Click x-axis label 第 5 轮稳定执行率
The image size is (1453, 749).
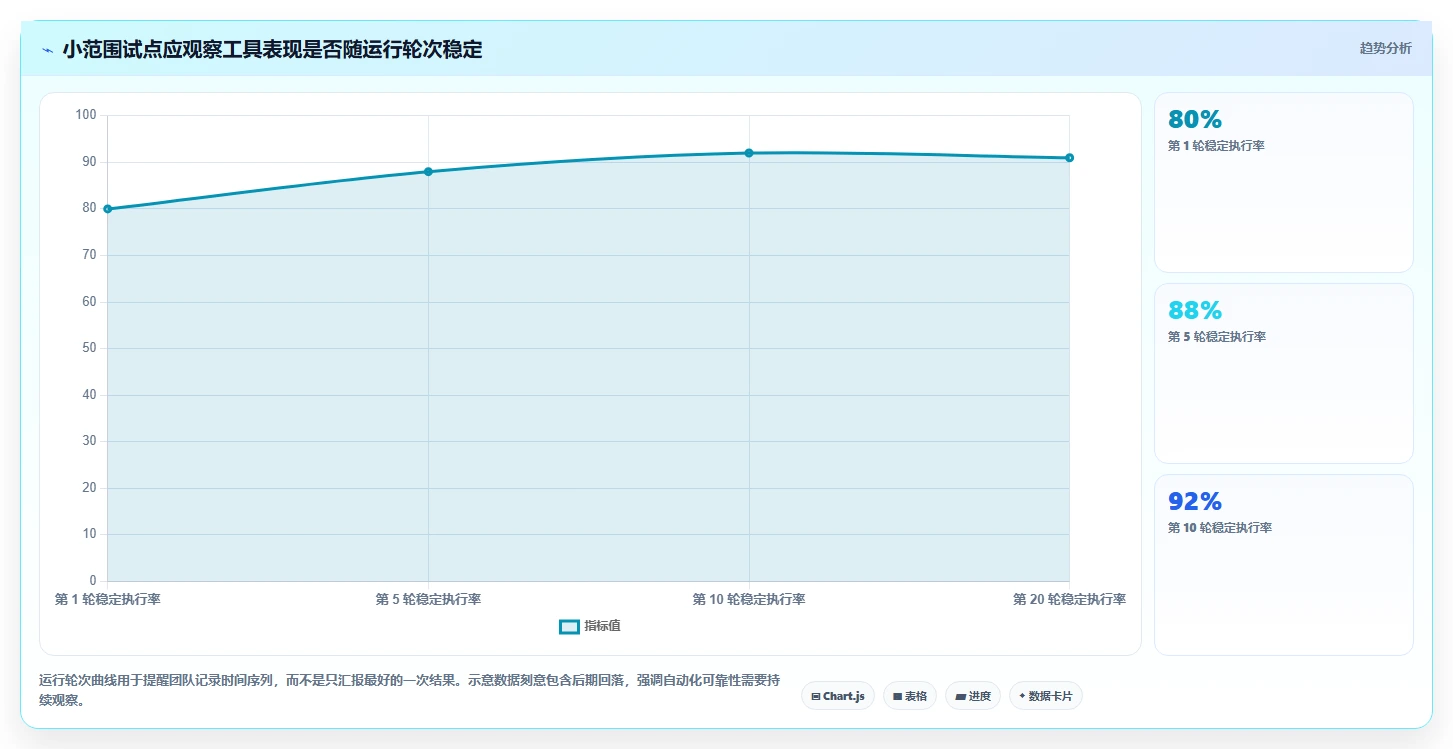428,600
